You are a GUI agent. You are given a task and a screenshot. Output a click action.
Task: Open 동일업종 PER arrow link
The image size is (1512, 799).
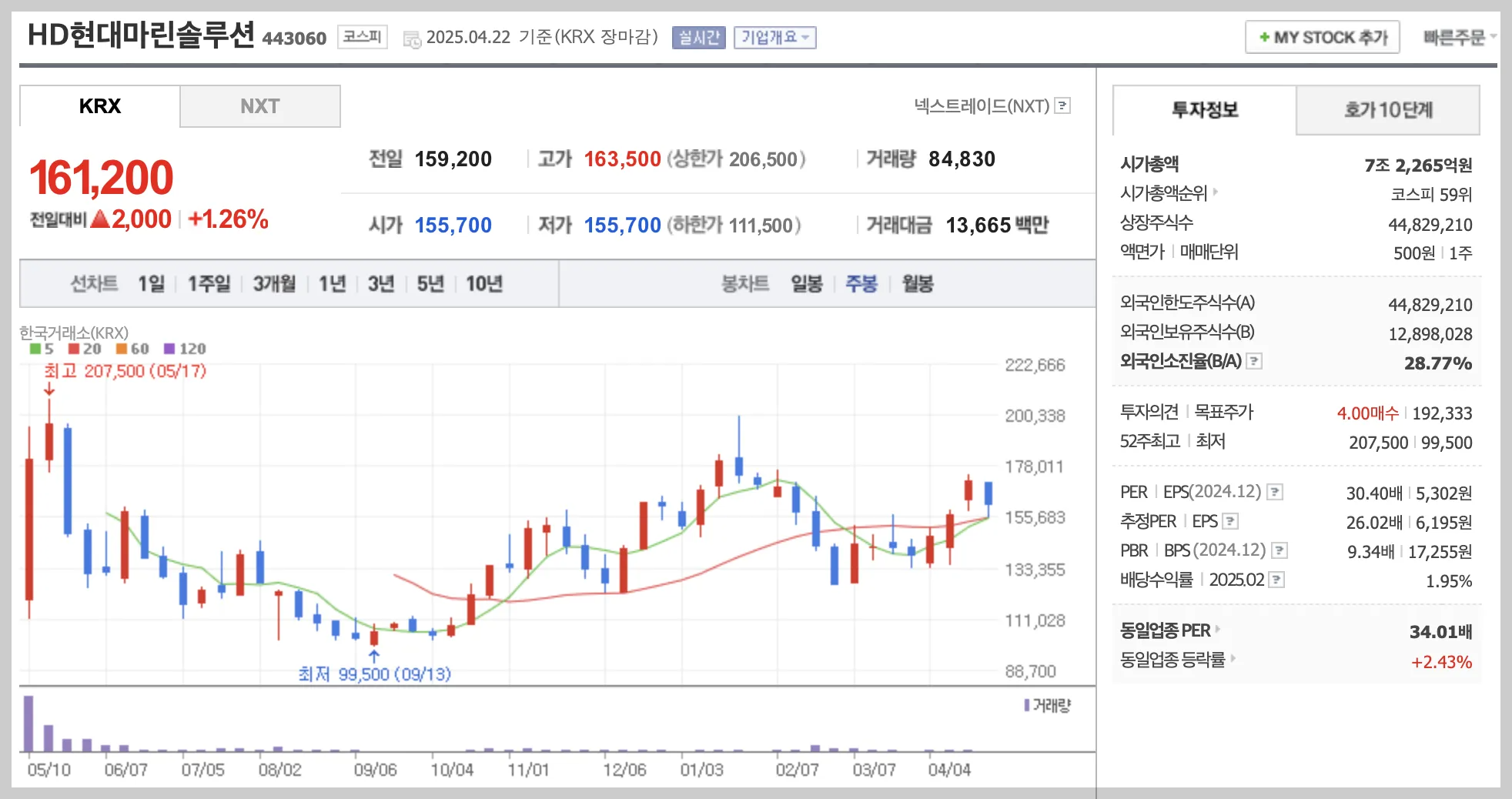click(x=1218, y=629)
